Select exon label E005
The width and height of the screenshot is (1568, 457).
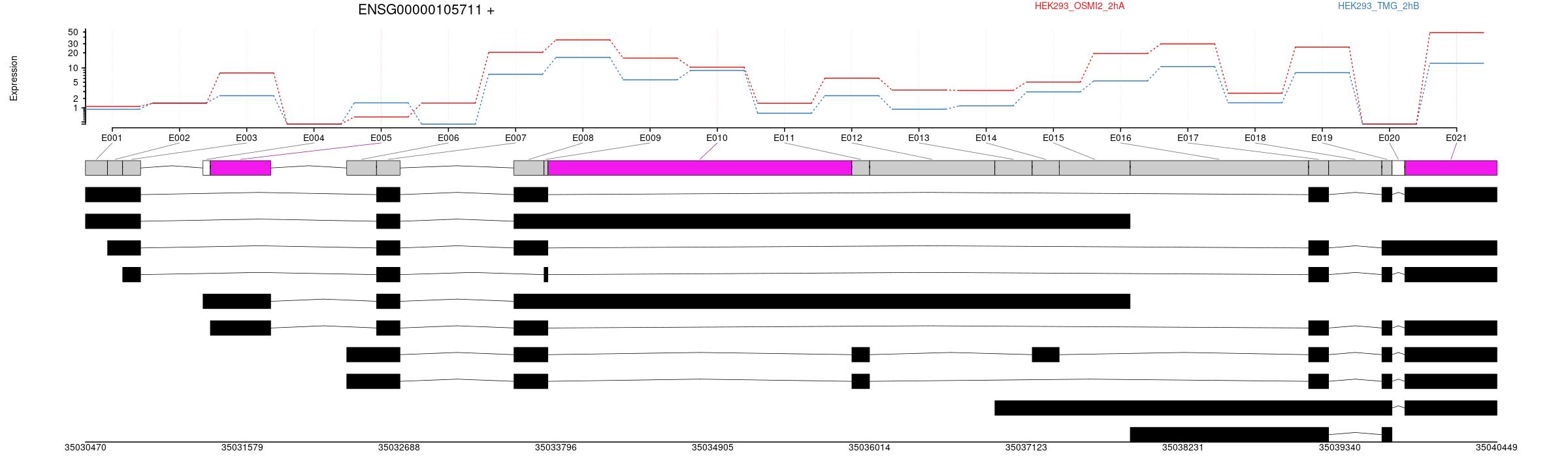381,138
